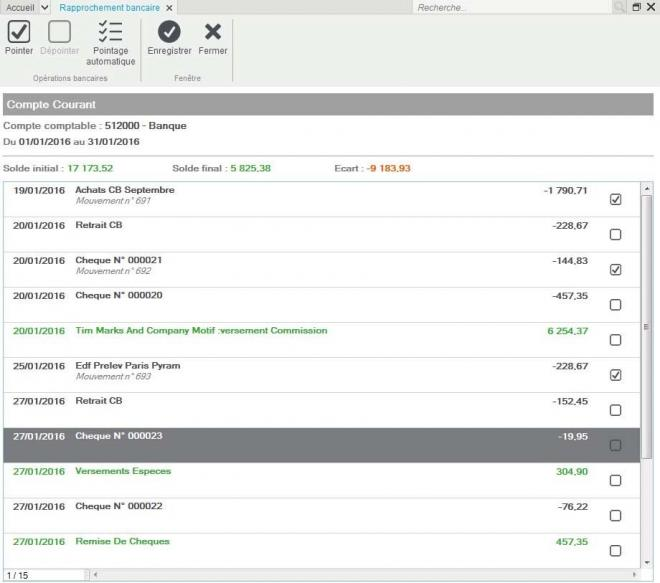Click the horizontal scrollbar left arrow

click(96, 574)
